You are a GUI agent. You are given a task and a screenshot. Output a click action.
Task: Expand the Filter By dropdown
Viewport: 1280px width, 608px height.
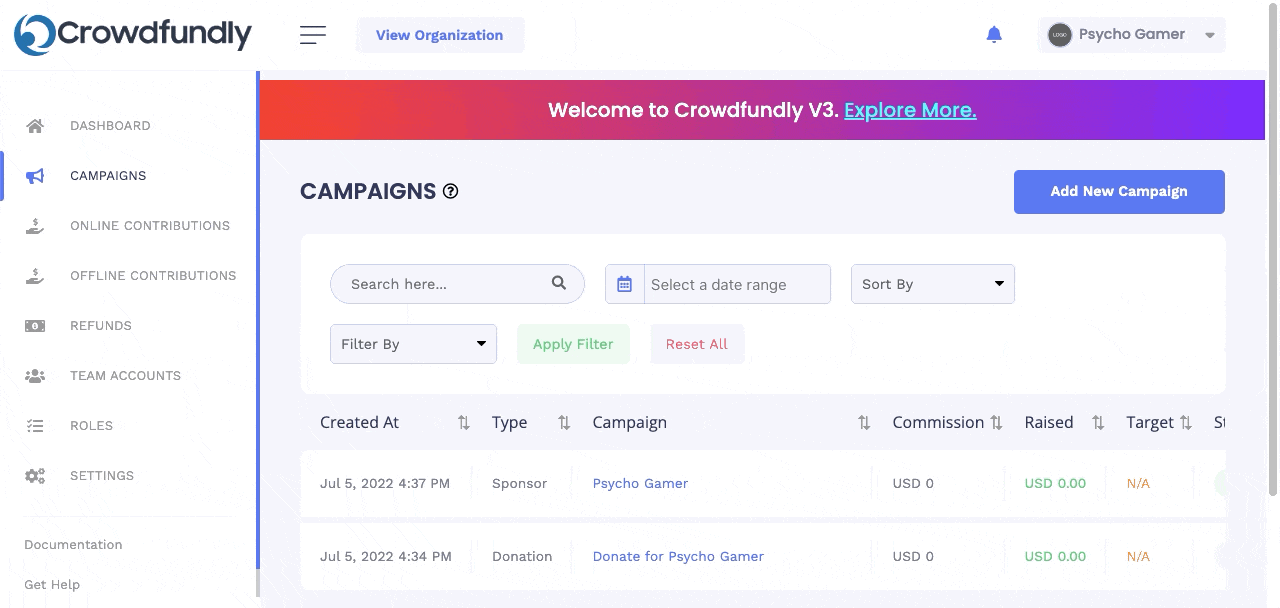point(413,344)
